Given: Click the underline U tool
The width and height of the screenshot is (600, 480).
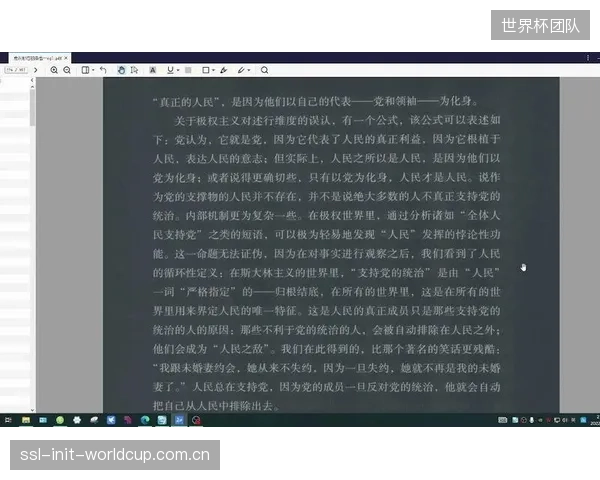Looking at the screenshot, I should point(170,70).
